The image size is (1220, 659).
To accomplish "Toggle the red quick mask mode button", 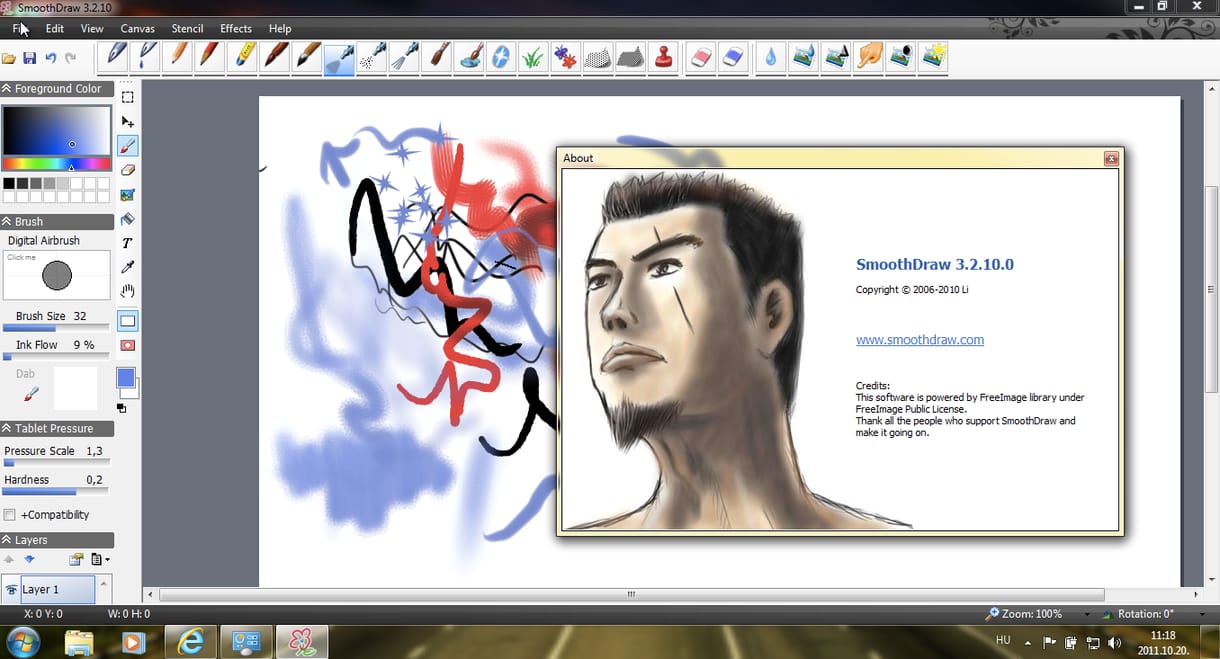I will (128, 345).
